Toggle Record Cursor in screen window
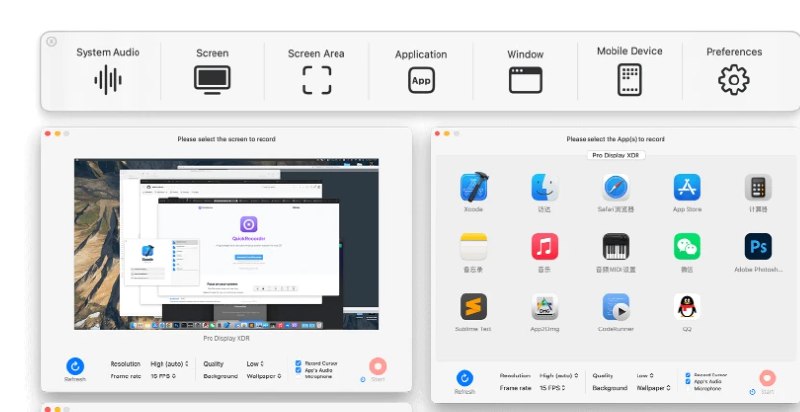 [298, 363]
